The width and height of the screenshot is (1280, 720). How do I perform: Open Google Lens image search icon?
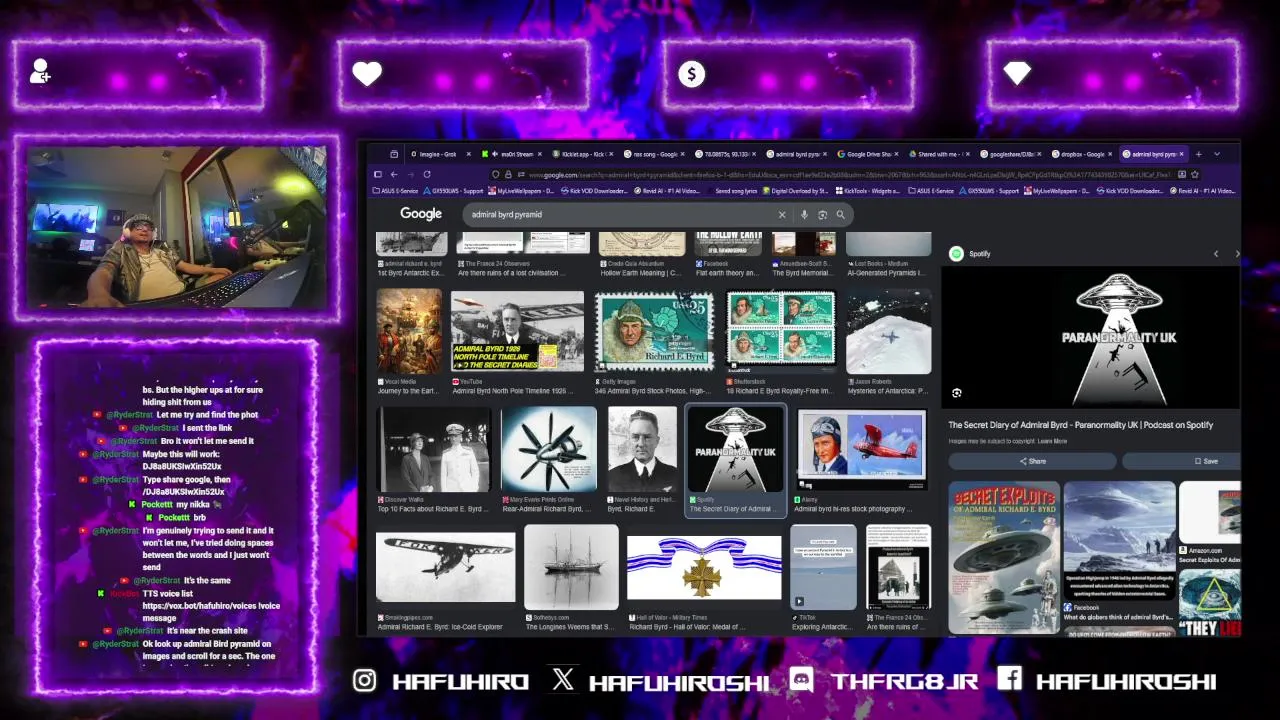pyautogui.click(x=823, y=214)
